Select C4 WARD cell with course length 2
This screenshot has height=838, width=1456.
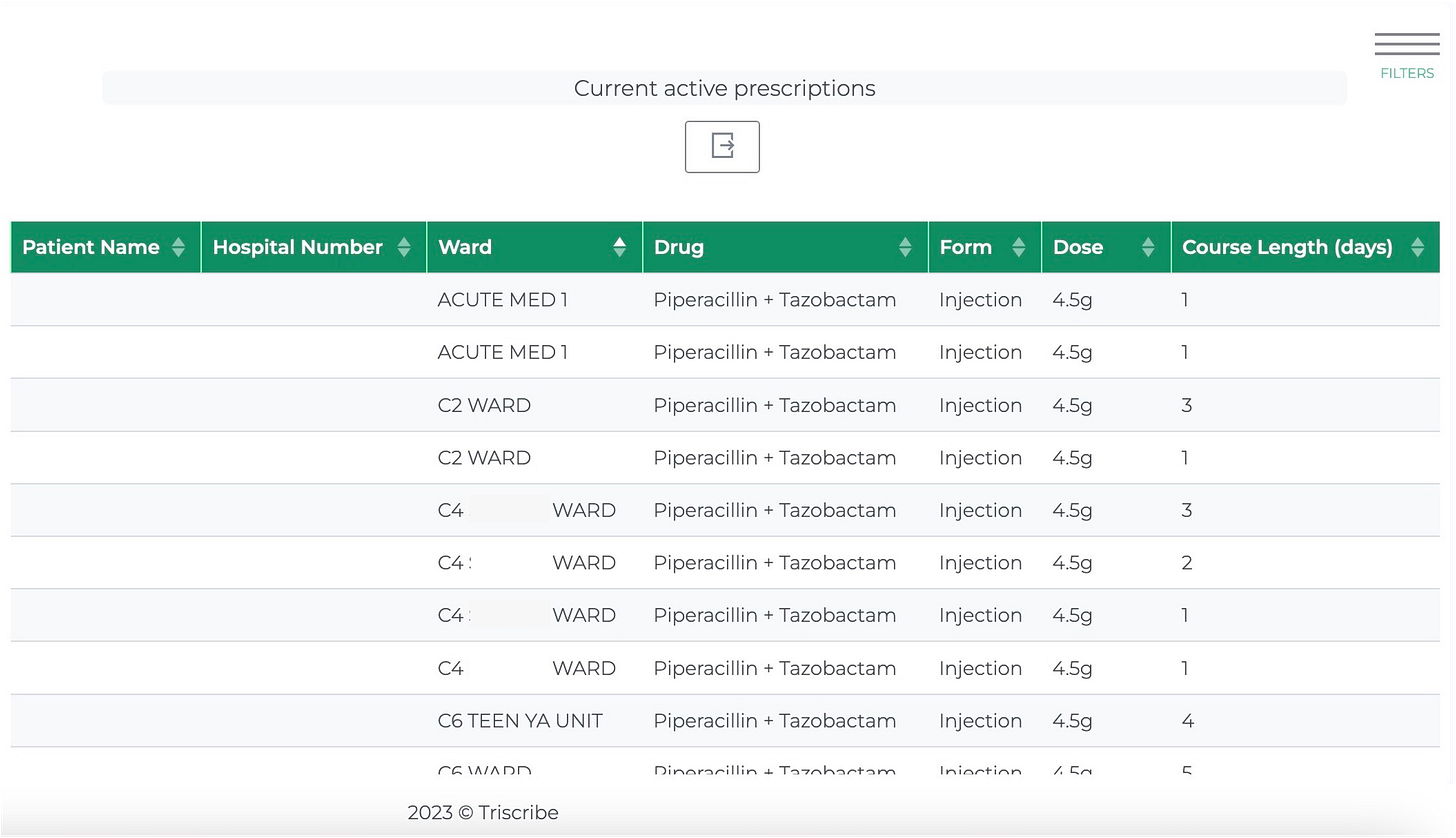tap(527, 563)
